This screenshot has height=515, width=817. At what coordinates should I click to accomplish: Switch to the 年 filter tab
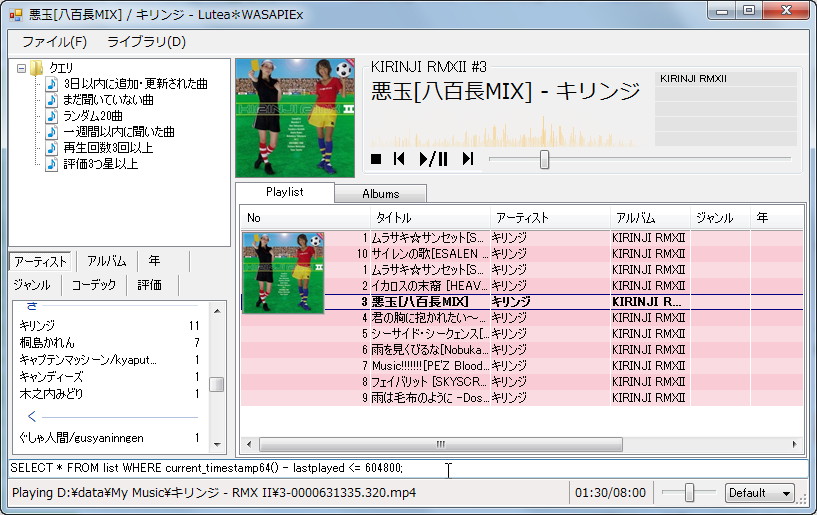154,261
